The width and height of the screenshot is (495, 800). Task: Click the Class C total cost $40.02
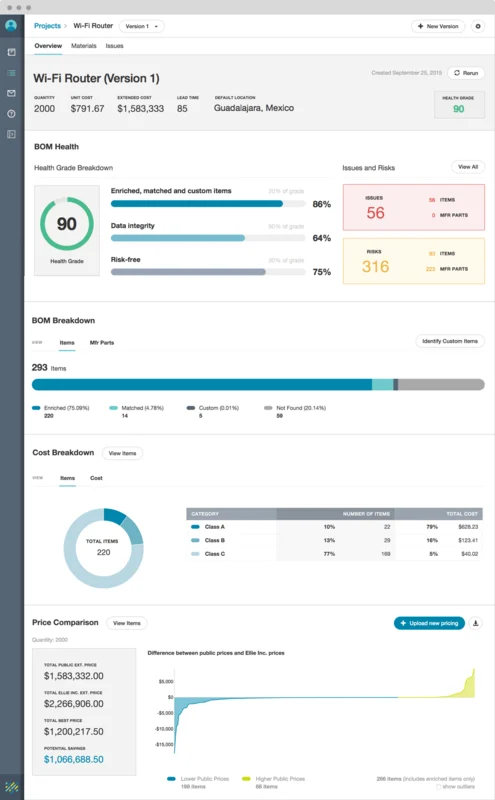pos(469,554)
